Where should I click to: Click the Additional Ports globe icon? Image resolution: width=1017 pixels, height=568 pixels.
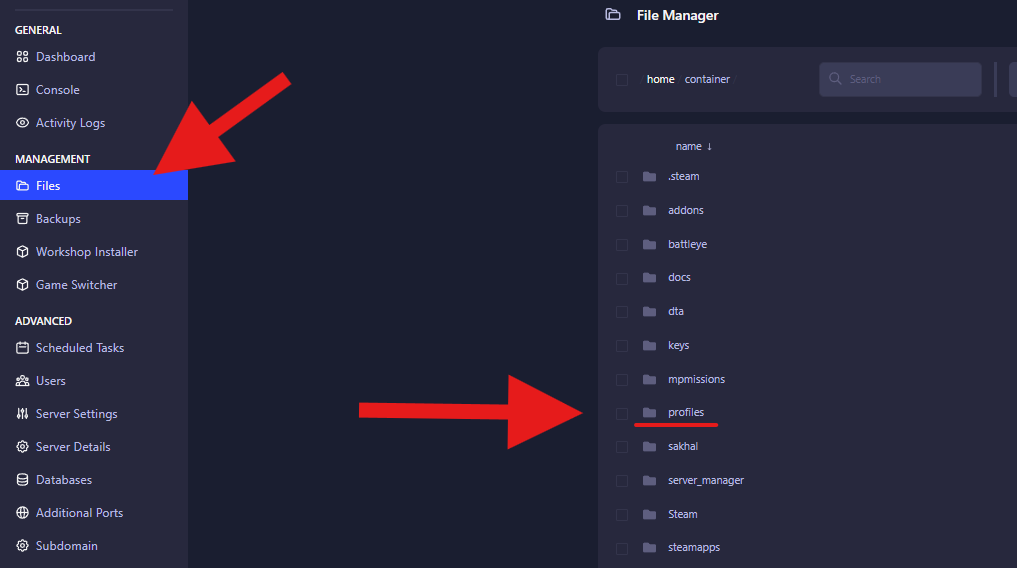click(23, 513)
